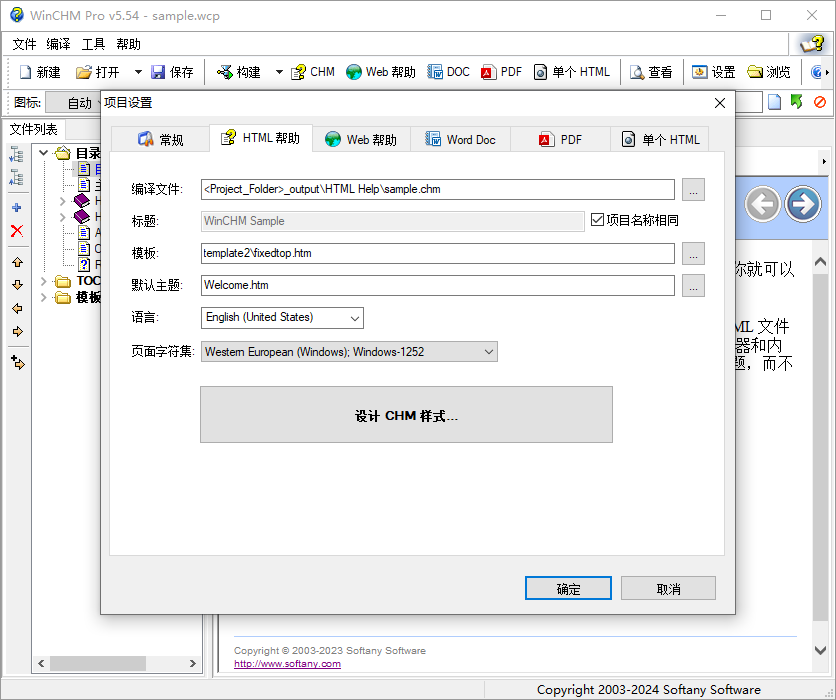Click the cursor-with-plus icon at sidebar bottom
The height and width of the screenshot is (700, 836).
coord(18,363)
